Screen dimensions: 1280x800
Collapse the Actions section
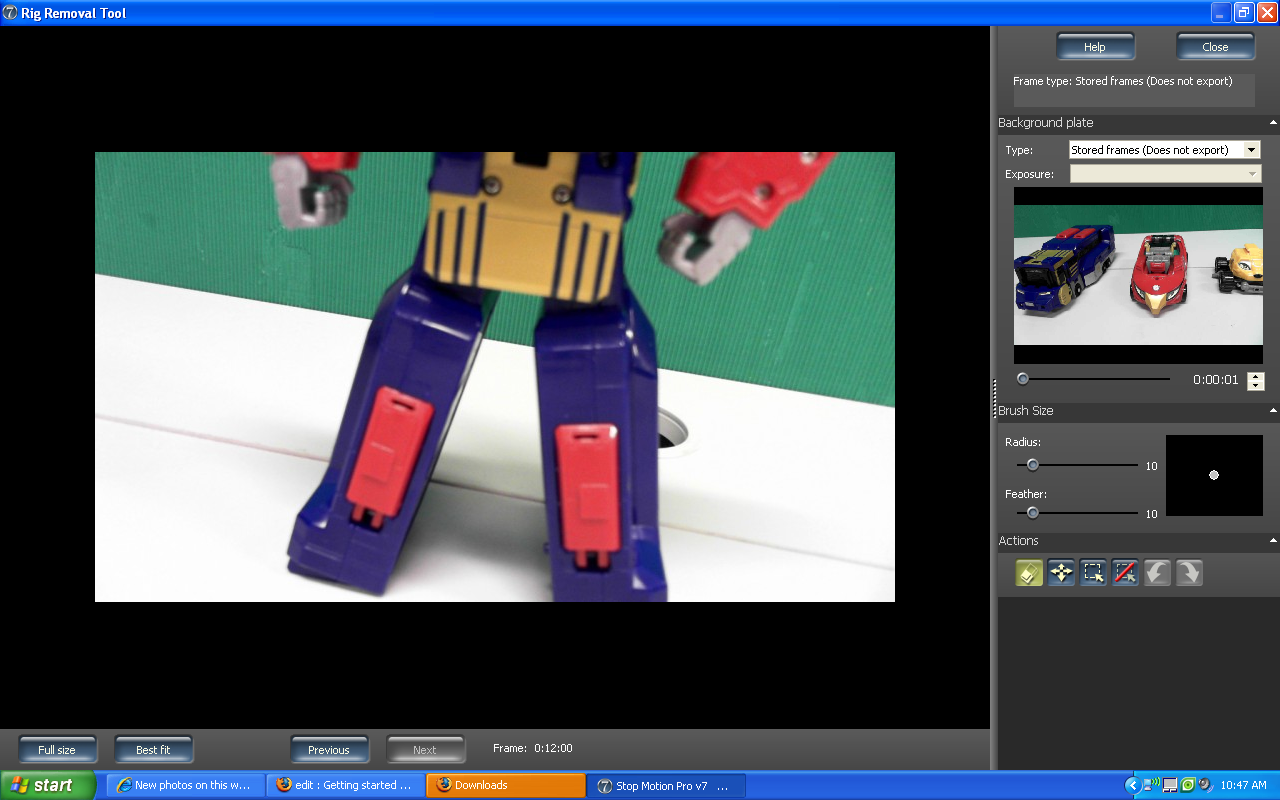(1273, 541)
